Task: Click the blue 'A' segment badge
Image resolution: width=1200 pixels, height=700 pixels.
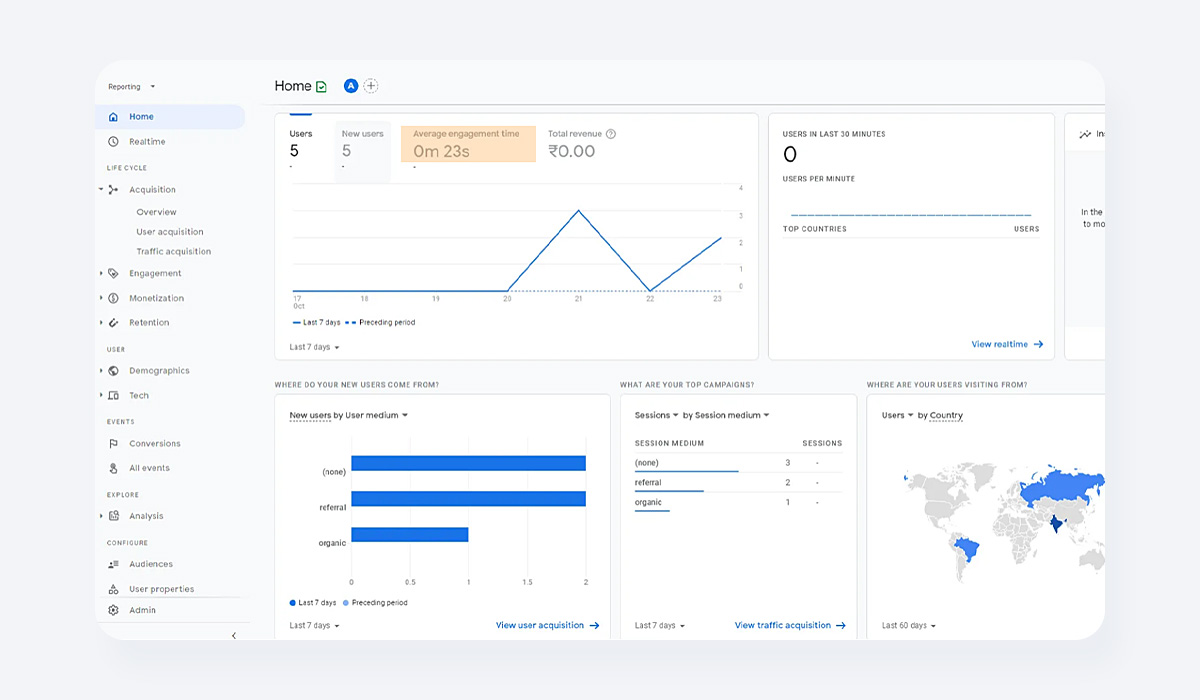Action: (351, 86)
